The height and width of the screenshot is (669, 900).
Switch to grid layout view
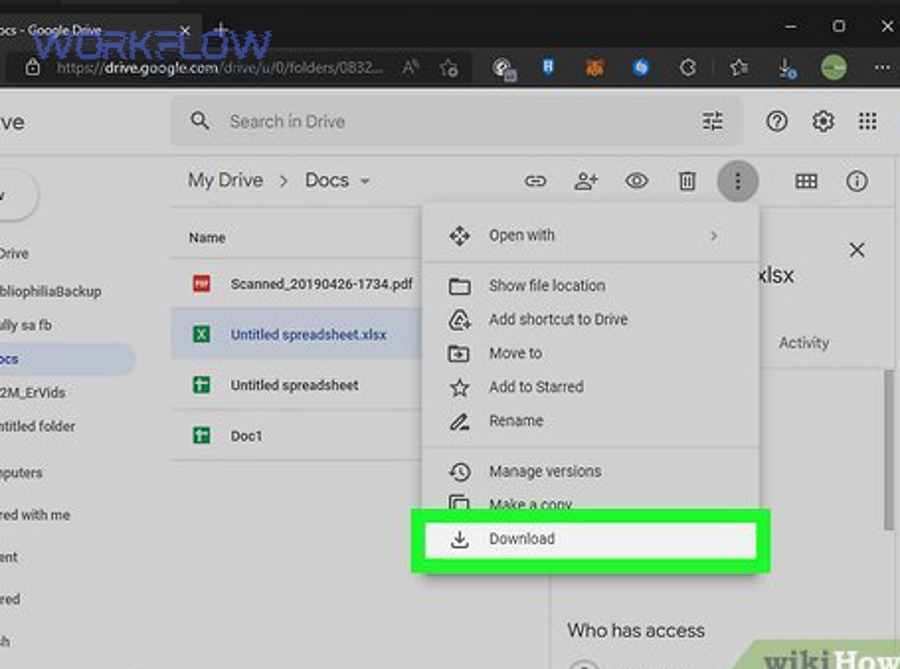point(806,181)
